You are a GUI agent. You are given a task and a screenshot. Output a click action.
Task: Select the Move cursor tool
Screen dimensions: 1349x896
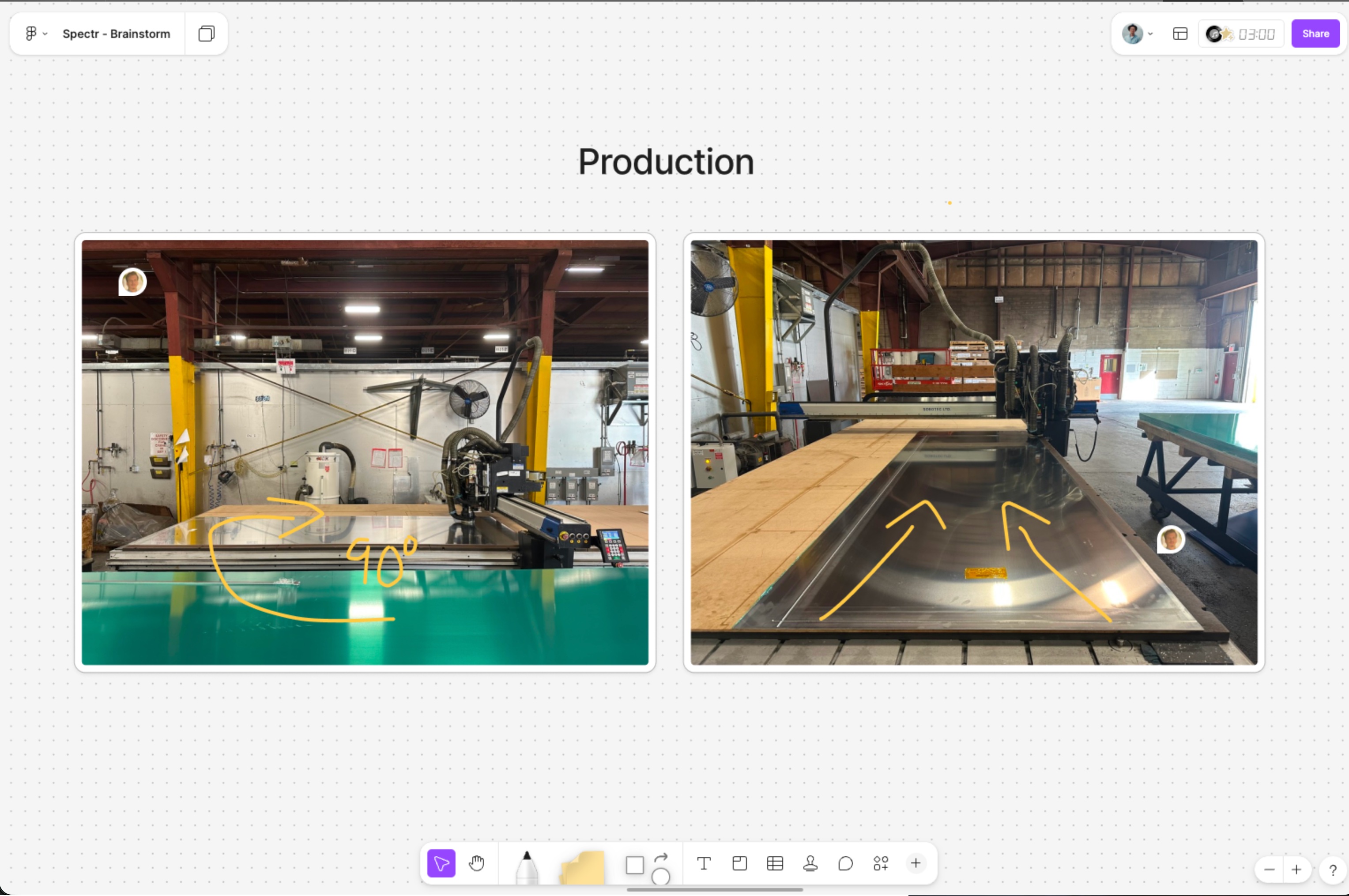point(441,863)
